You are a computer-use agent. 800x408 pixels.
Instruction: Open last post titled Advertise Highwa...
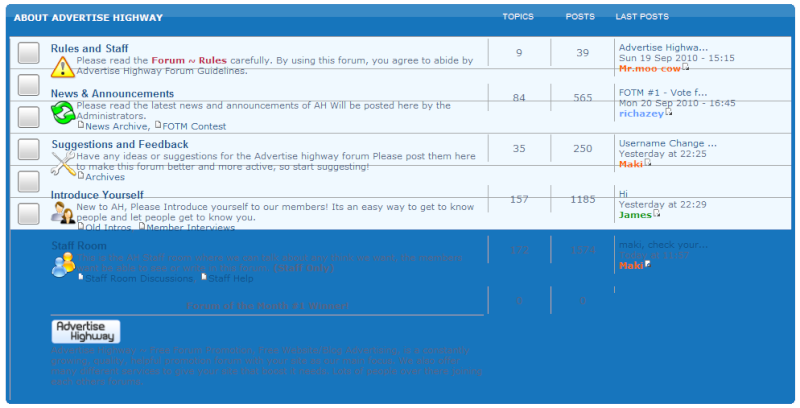[663, 47]
